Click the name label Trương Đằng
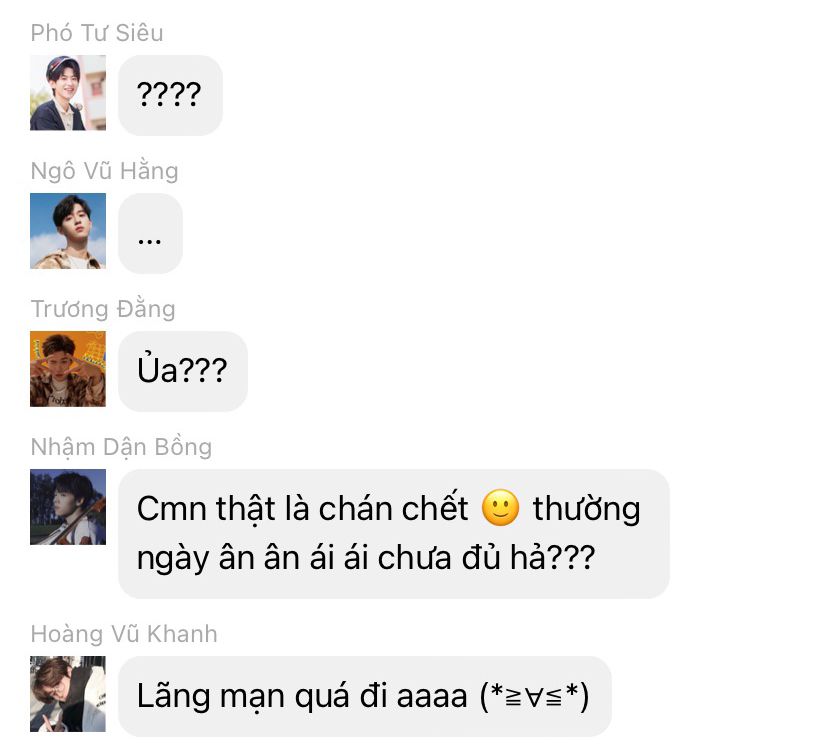Image resolution: width=828 pixels, height=754 pixels. pos(103,309)
